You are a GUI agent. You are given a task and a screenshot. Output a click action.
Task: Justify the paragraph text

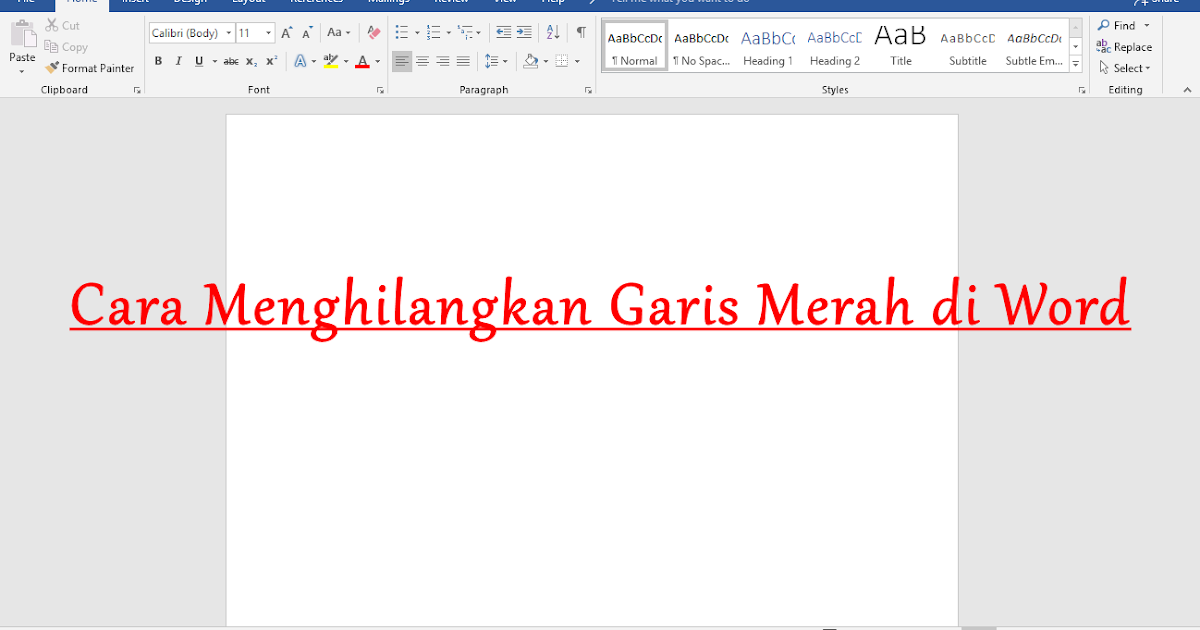462,61
